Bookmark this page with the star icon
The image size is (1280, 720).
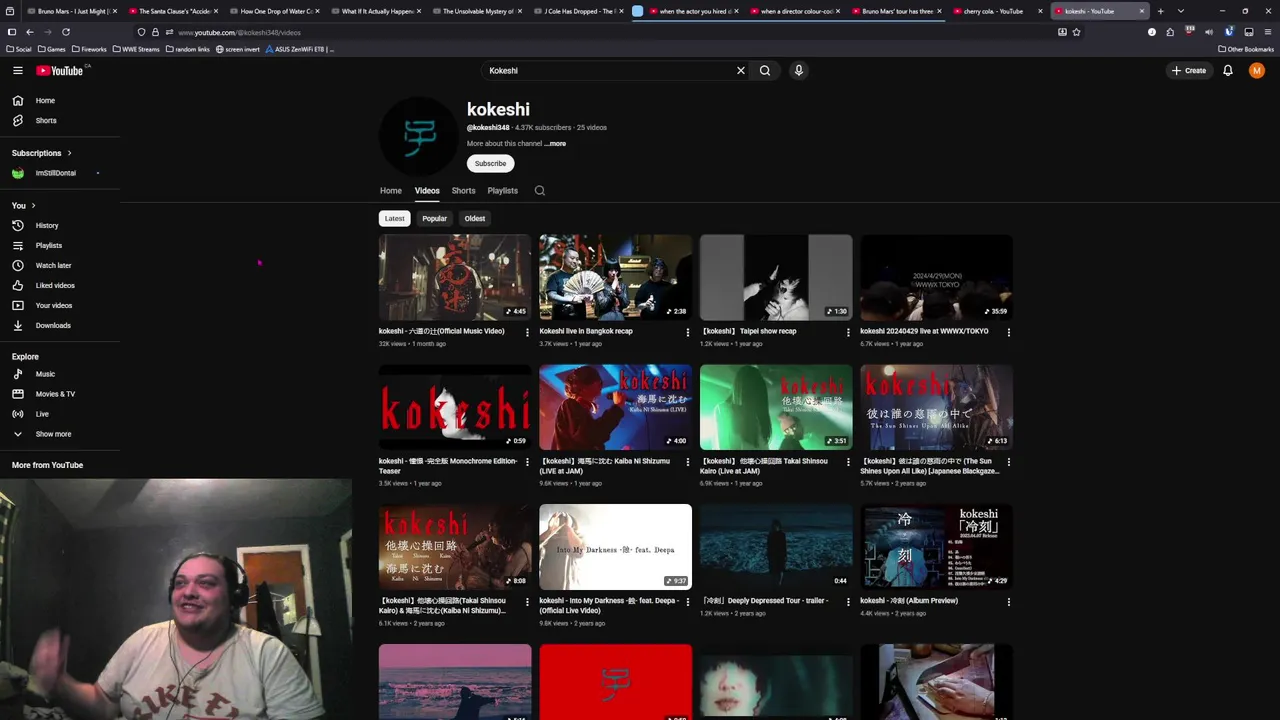click(x=1076, y=32)
